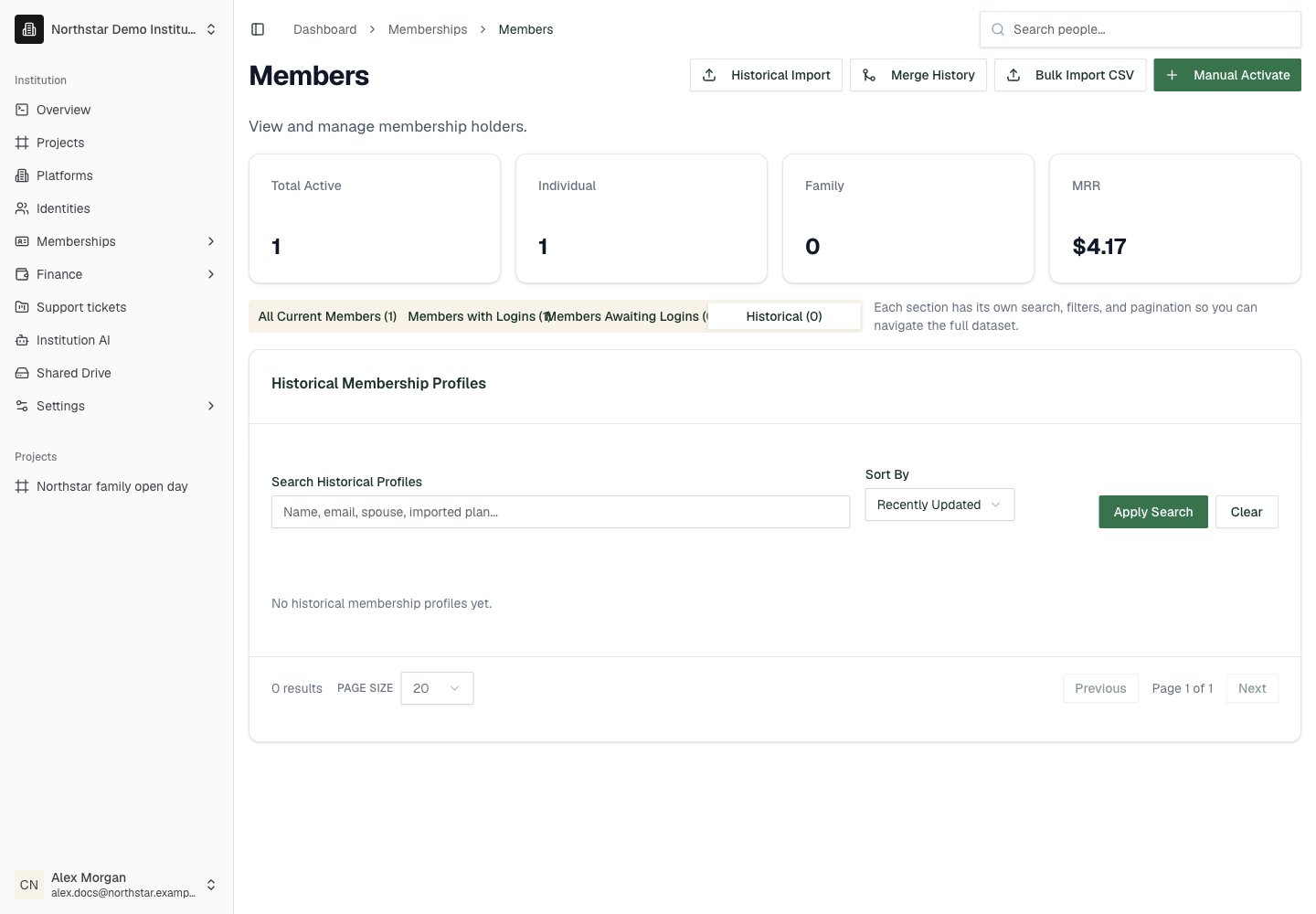Click the CN user avatar
This screenshot has height=914, width=1316.
coord(29,885)
